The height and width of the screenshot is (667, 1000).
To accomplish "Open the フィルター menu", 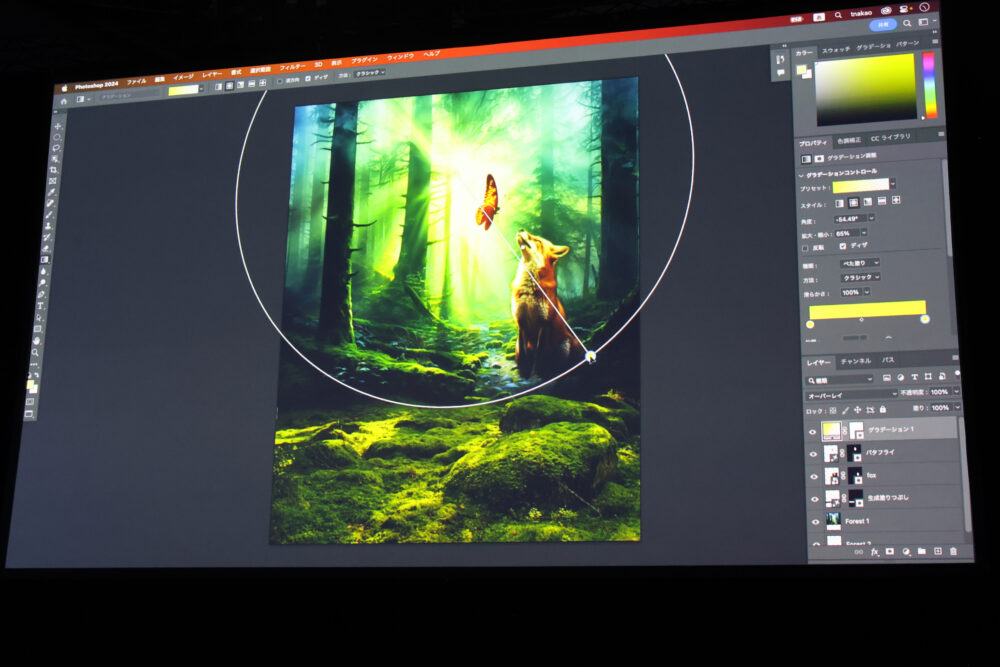I will [292, 66].
